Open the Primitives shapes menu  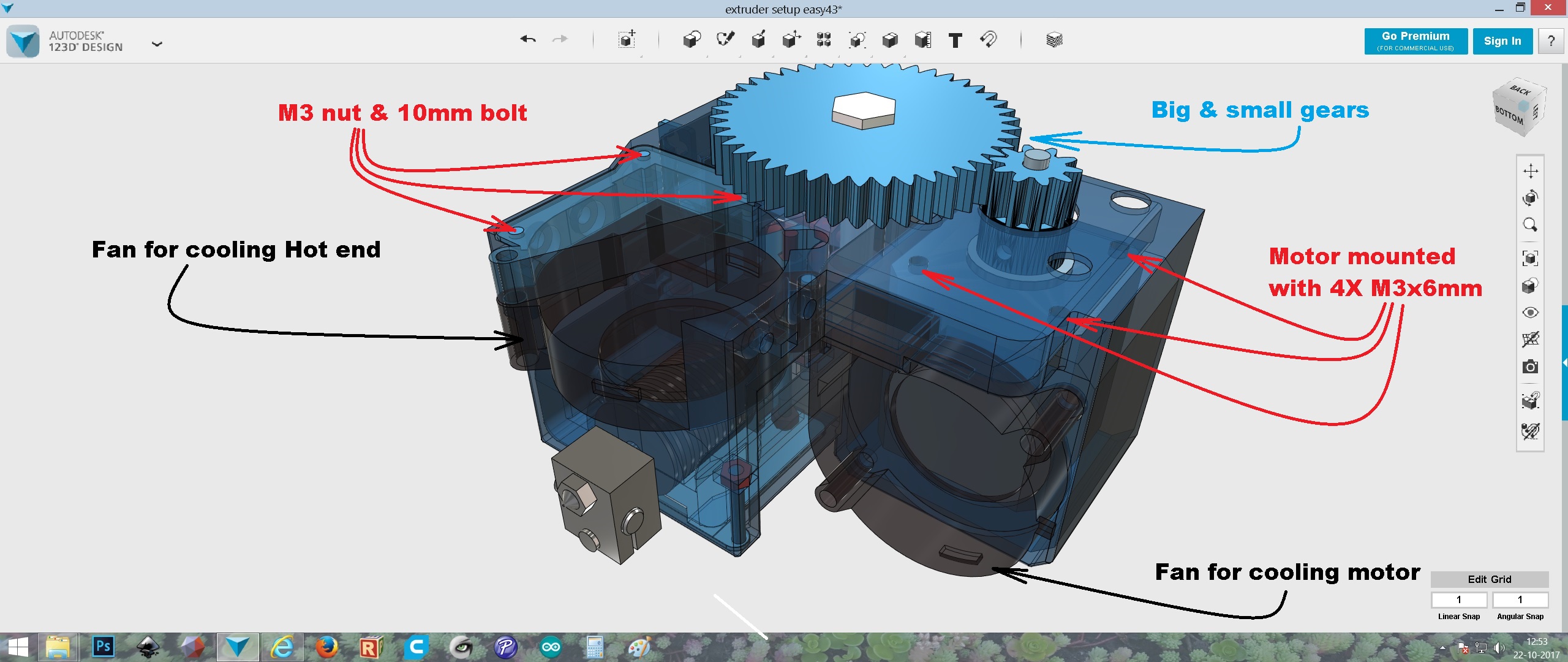(692, 40)
